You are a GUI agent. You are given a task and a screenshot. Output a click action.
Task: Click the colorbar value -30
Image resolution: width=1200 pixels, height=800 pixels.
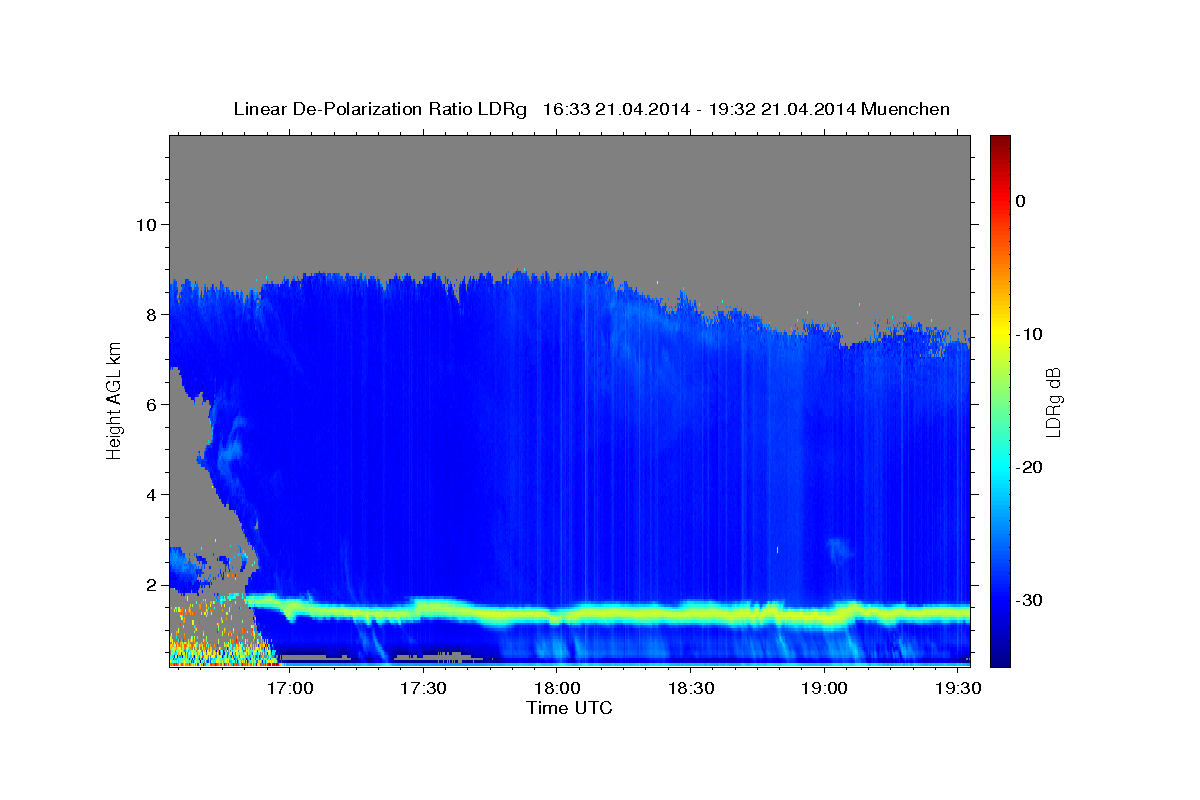tap(1028, 600)
